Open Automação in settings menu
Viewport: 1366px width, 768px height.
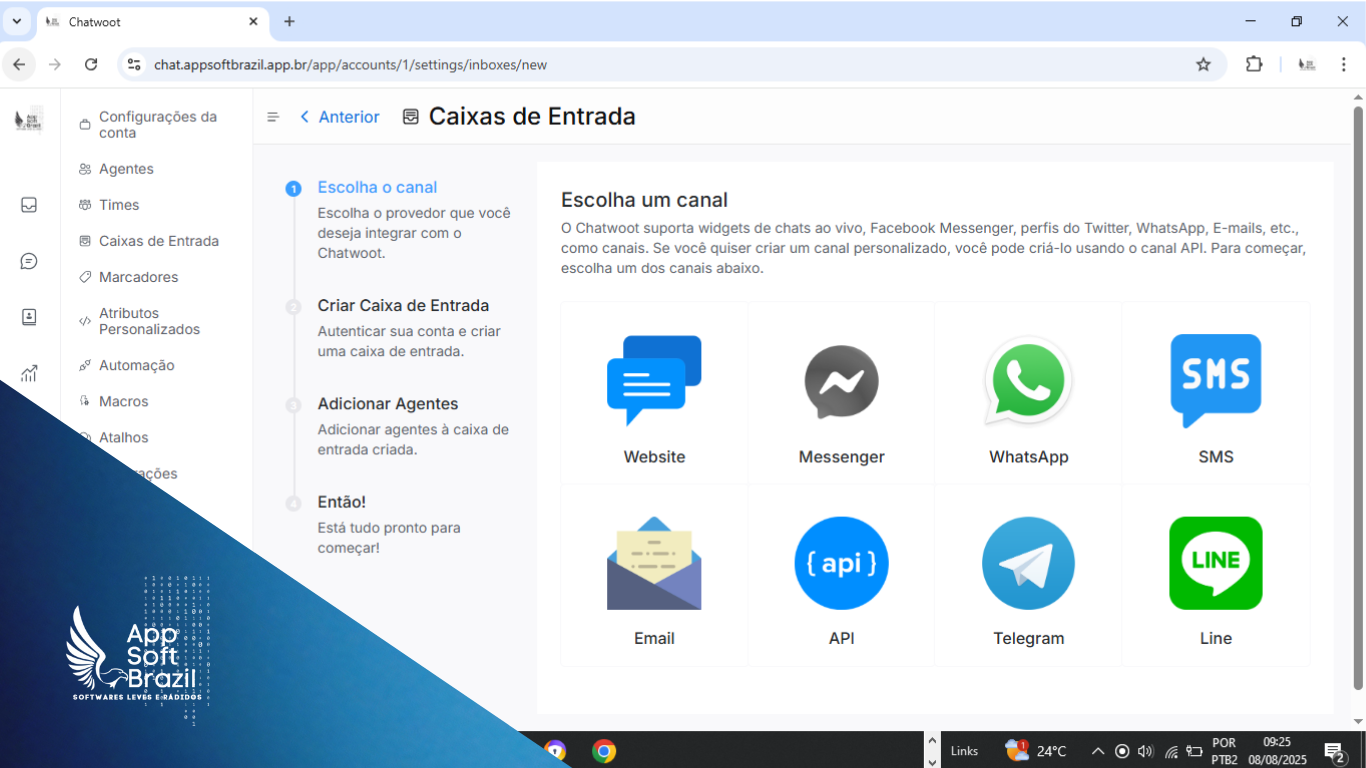(136, 365)
